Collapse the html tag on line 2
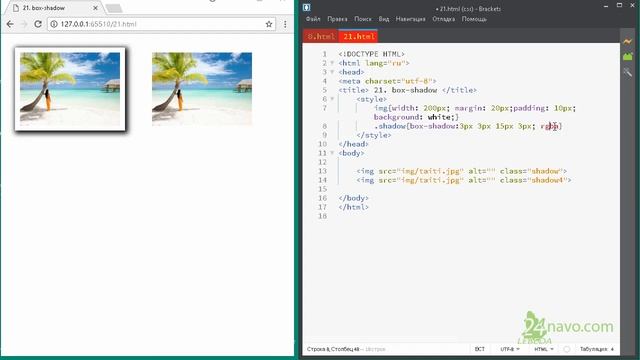 (332, 63)
